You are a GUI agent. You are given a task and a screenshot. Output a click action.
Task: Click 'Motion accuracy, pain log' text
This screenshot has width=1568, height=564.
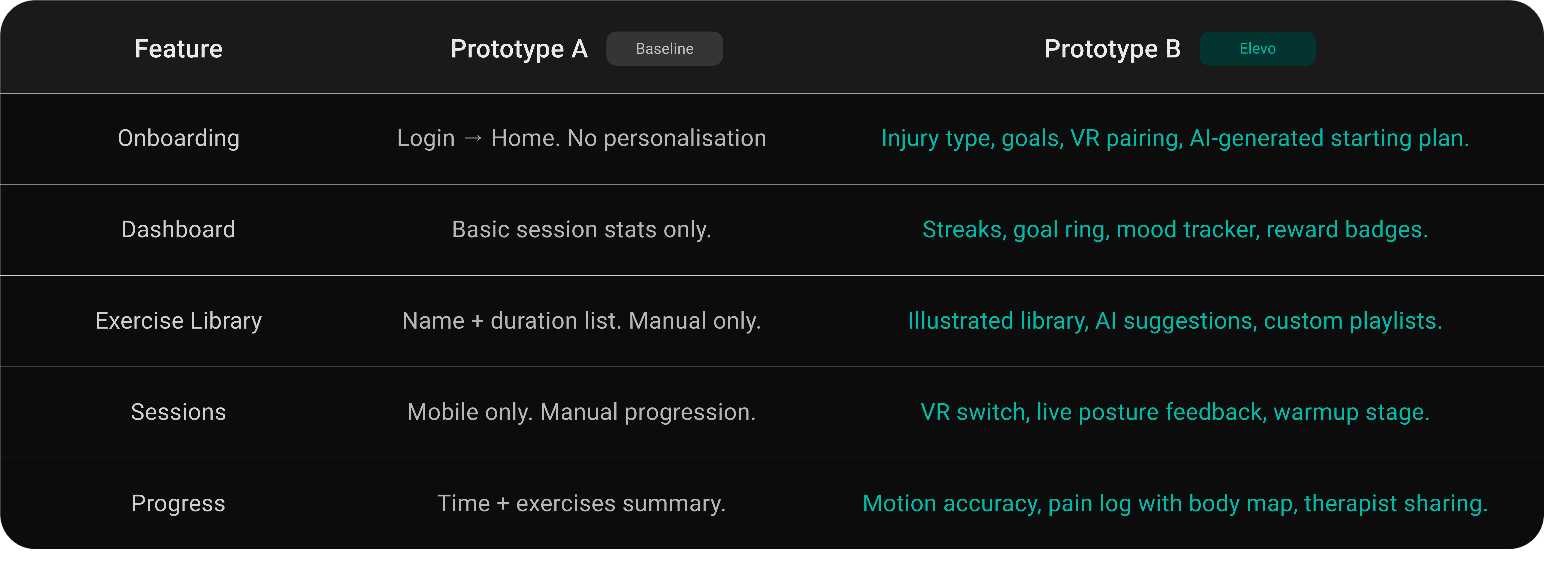point(997,504)
